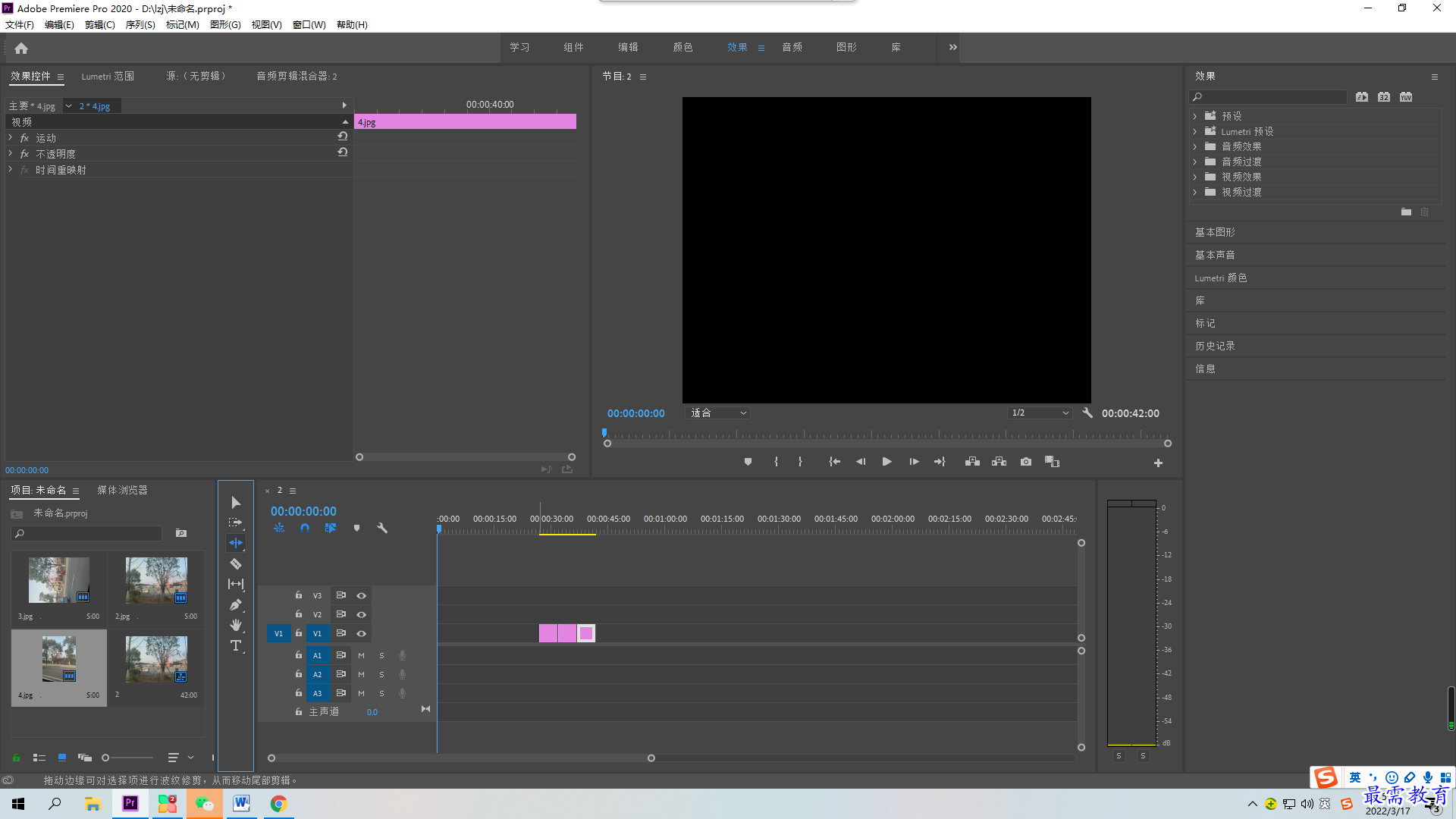Expand the 视频效果 folder

(1194, 177)
